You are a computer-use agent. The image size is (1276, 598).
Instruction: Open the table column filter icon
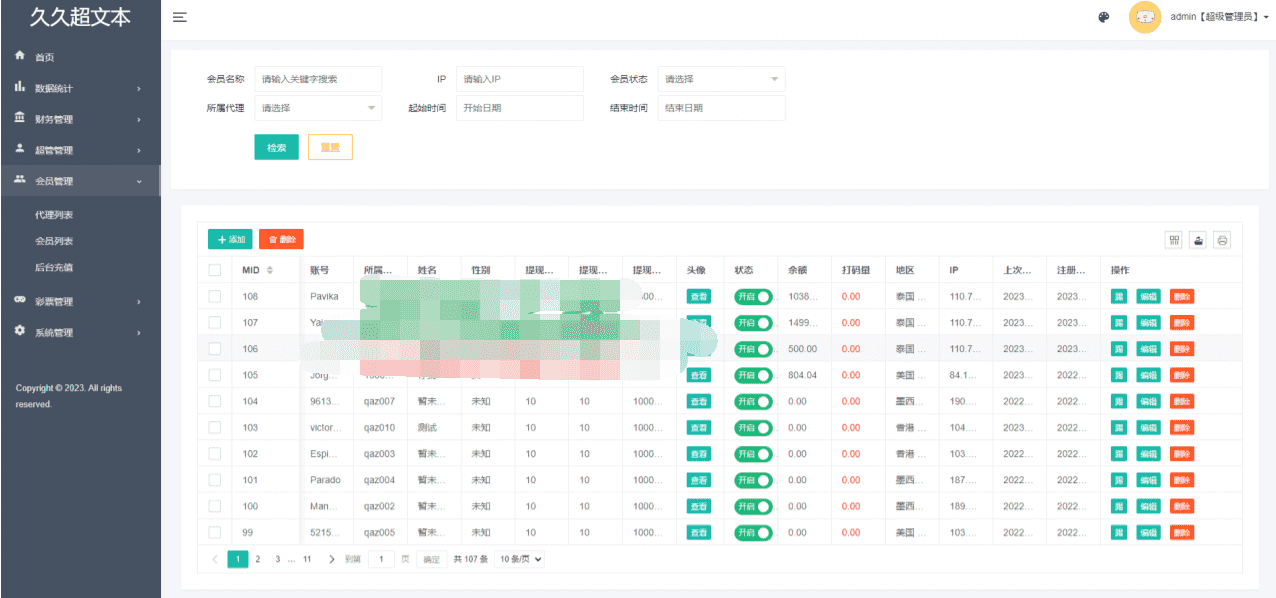point(1174,240)
